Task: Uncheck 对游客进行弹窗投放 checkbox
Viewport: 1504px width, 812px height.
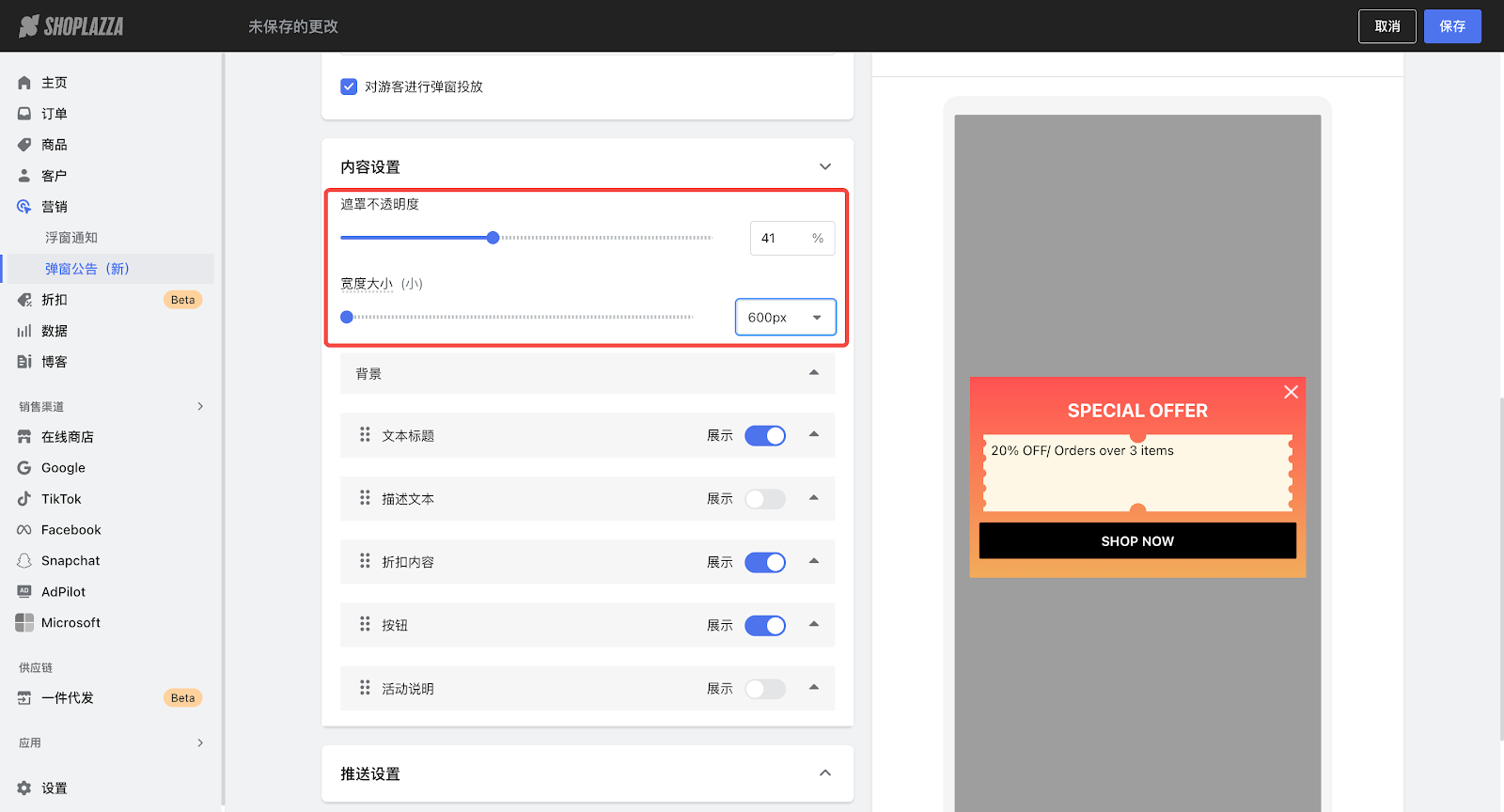Action: [349, 86]
